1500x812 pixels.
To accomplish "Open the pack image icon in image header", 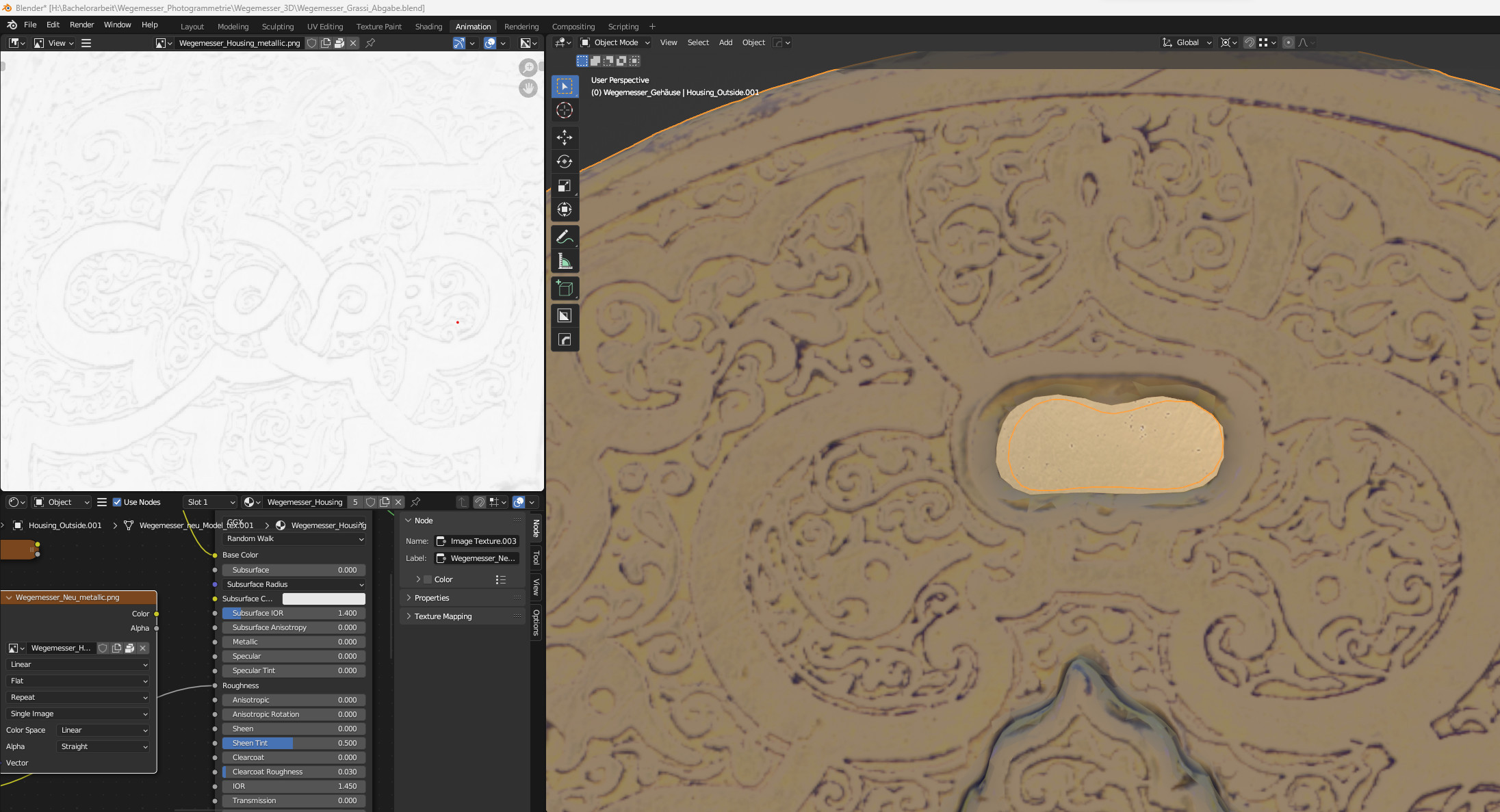I will (x=339, y=43).
